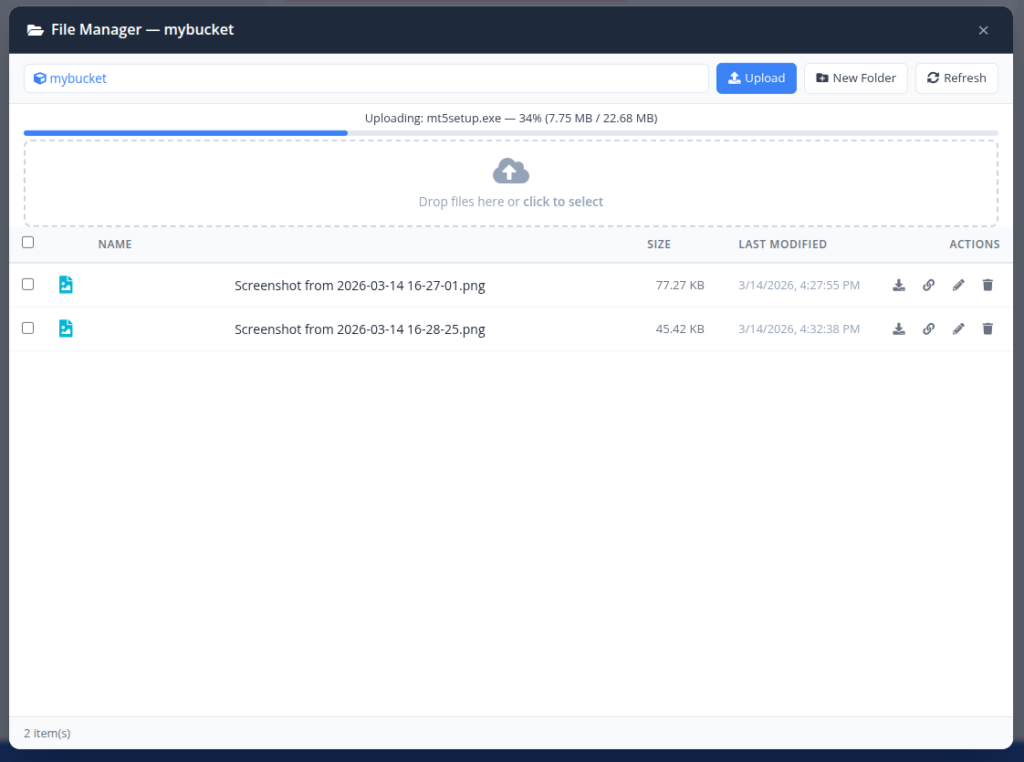Upload a new file
Image resolution: width=1024 pixels, height=762 pixels.
tap(756, 78)
